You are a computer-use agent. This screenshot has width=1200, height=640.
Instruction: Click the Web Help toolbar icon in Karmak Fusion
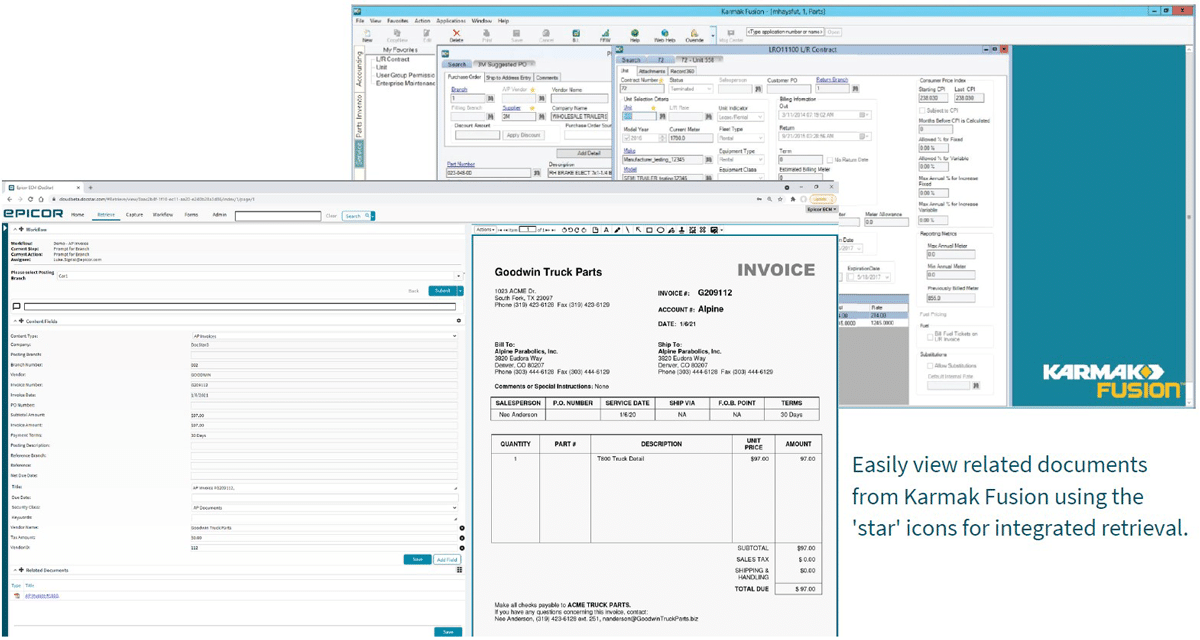[x=665, y=35]
